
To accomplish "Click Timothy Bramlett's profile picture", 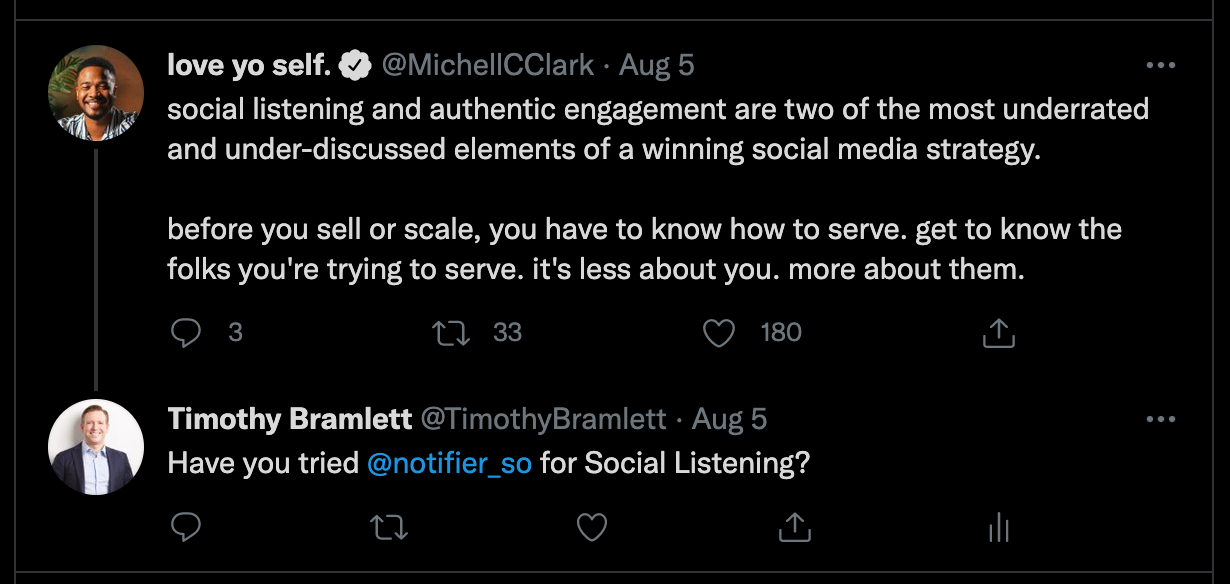I will (96, 447).
